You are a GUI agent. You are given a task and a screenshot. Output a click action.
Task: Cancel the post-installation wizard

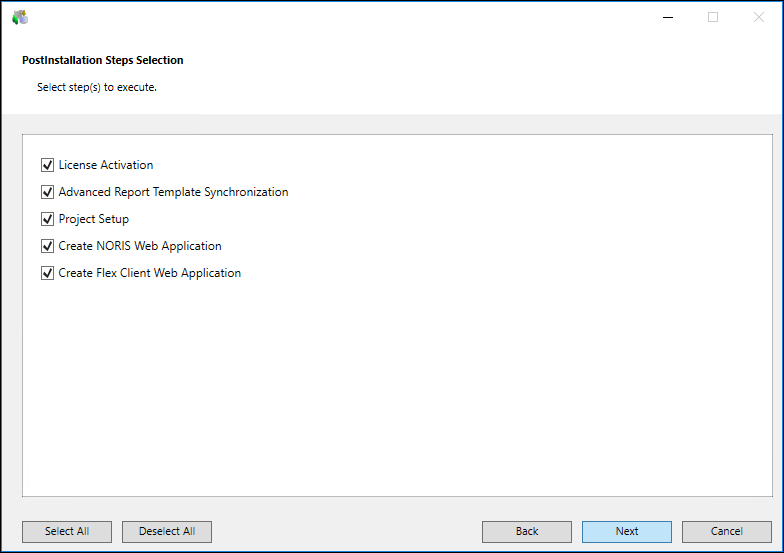point(726,531)
